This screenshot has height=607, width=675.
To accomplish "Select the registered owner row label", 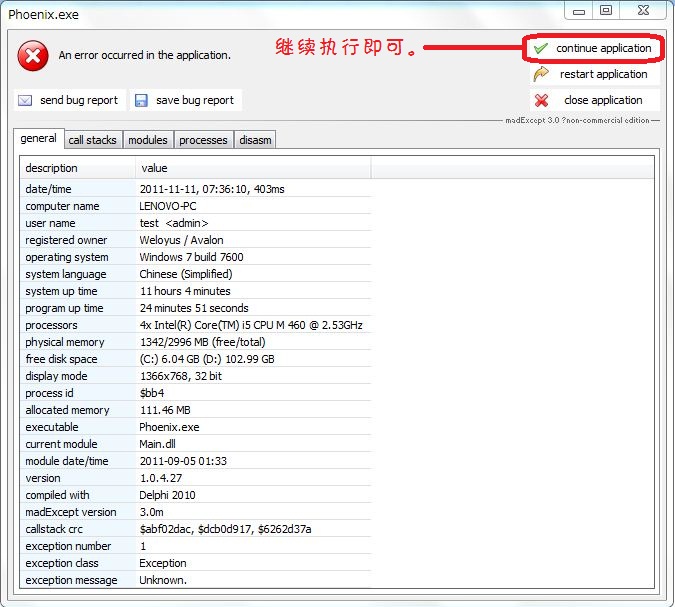I will [66, 240].
